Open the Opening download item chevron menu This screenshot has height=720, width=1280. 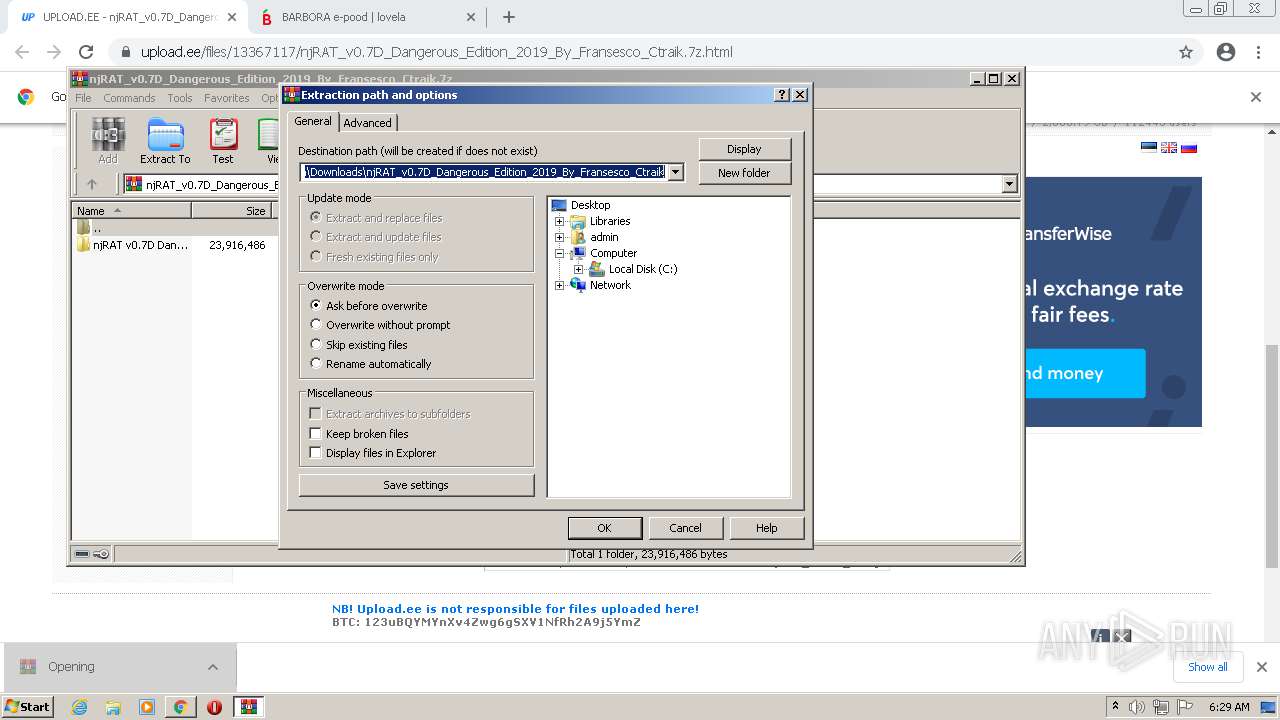[213, 667]
